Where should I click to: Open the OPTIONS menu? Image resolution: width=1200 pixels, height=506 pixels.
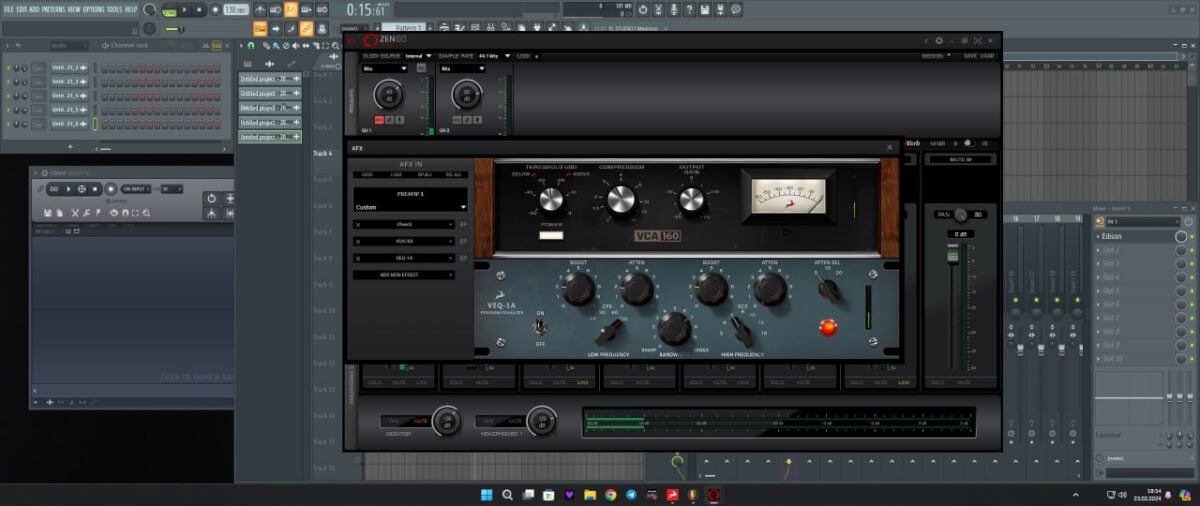coord(93,9)
